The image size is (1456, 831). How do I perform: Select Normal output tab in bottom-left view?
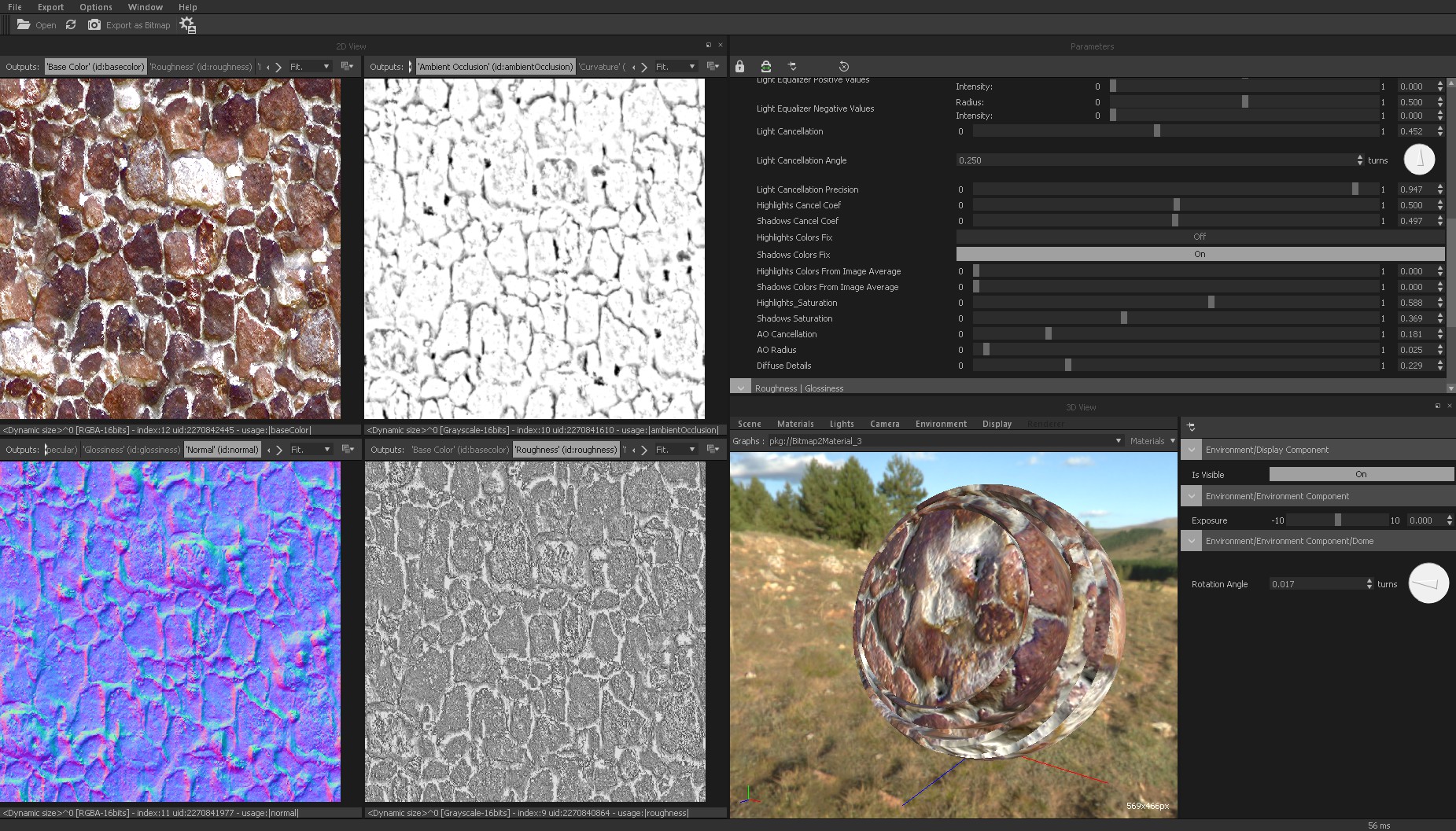coord(223,450)
